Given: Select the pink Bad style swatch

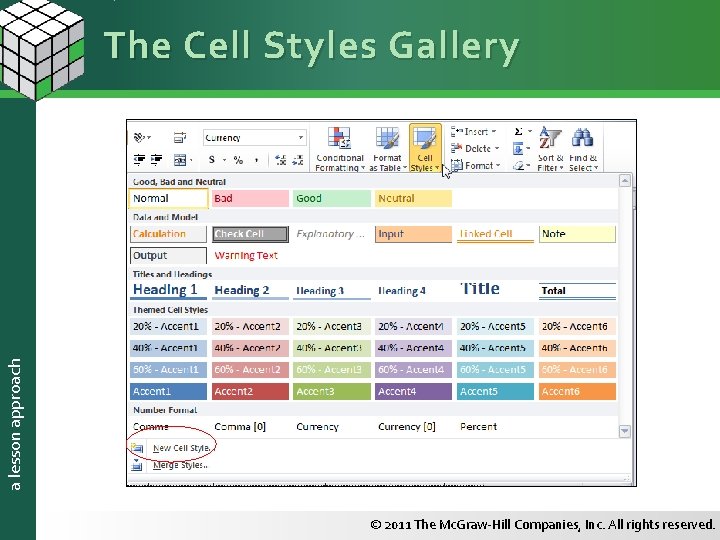Looking at the screenshot, I should [x=251, y=198].
